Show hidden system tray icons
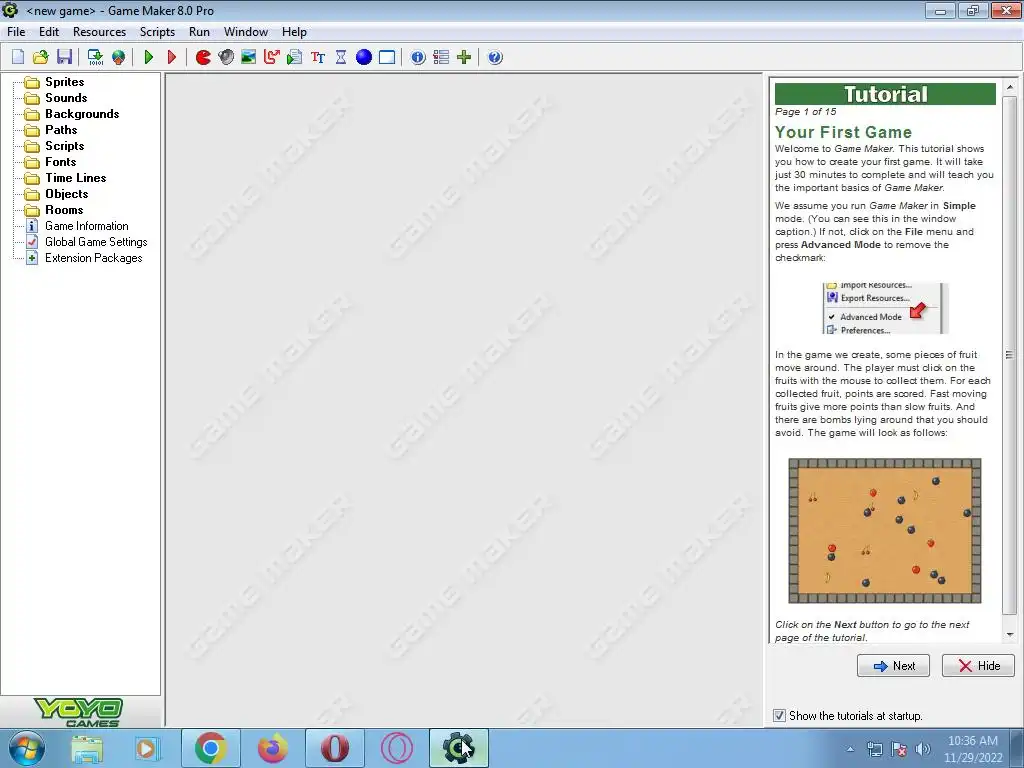The image size is (1024, 768). tap(850, 749)
